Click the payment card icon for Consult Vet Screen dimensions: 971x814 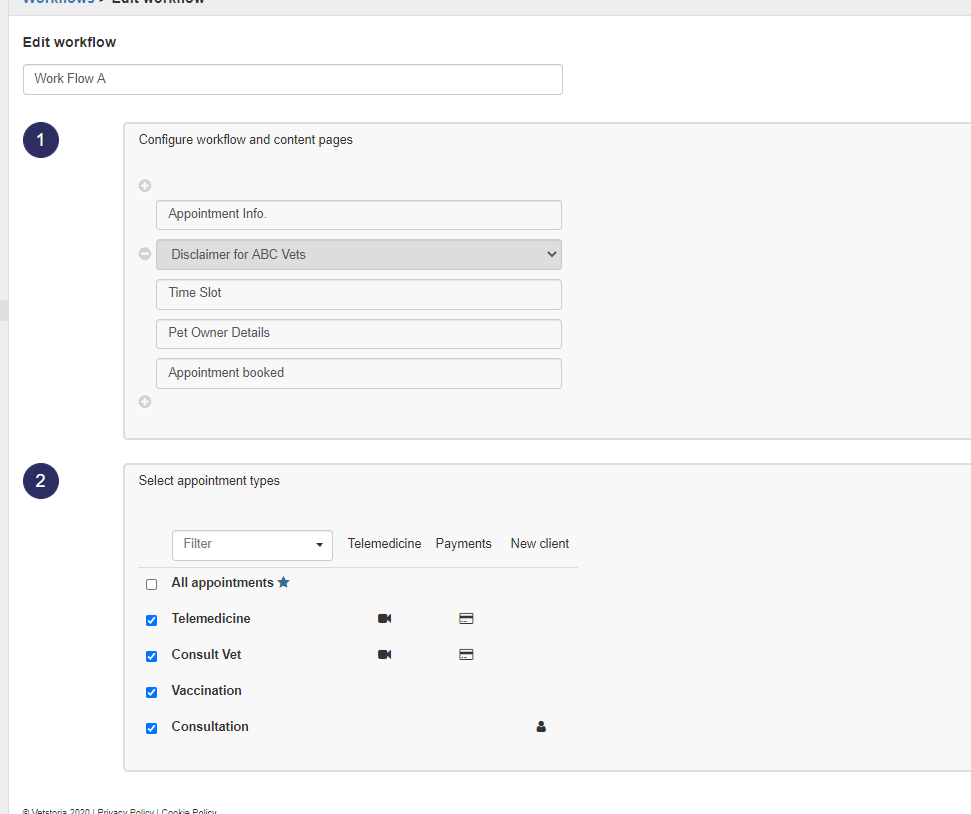(466, 654)
